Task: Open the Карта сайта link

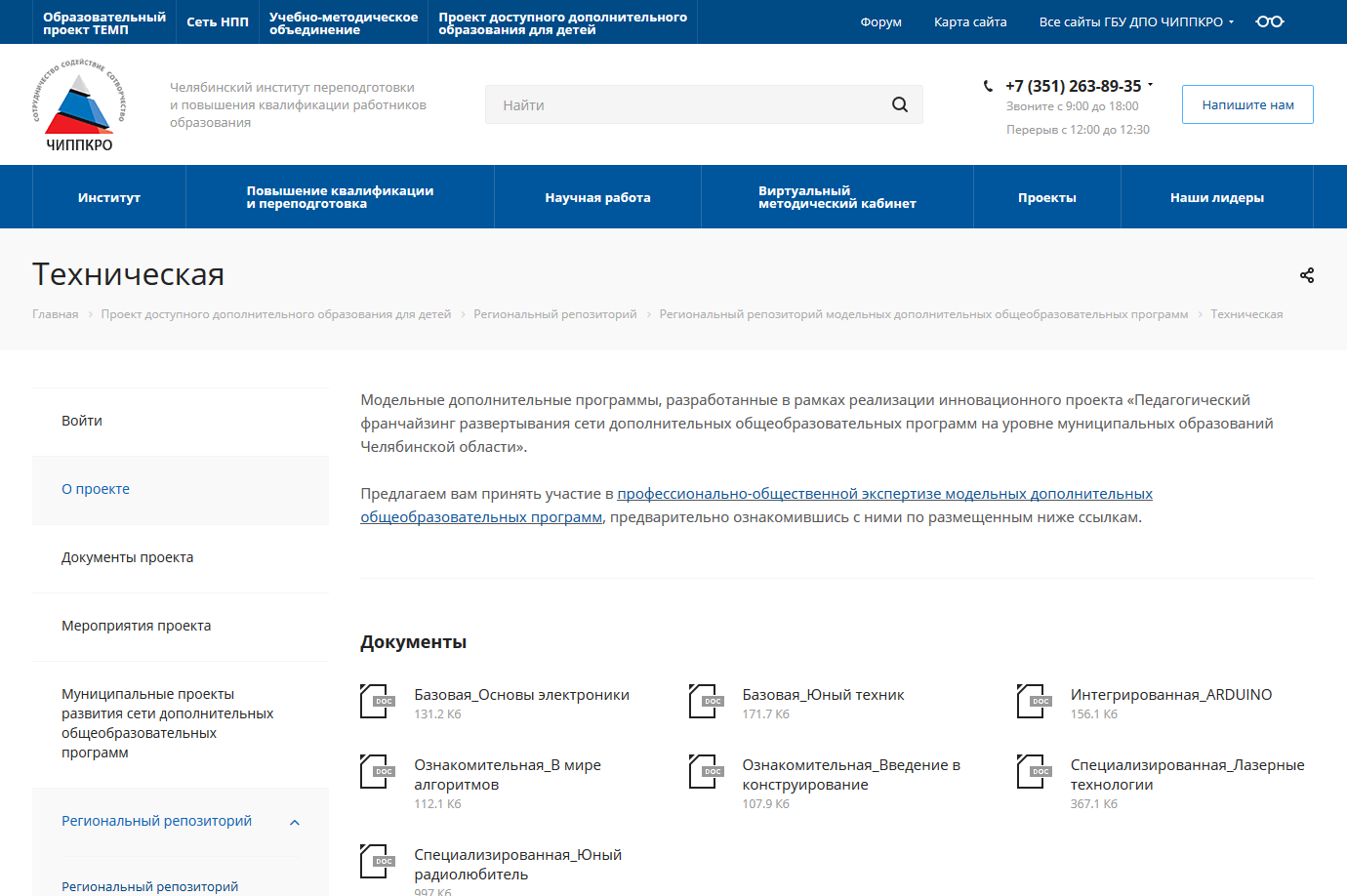Action: [x=970, y=21]
